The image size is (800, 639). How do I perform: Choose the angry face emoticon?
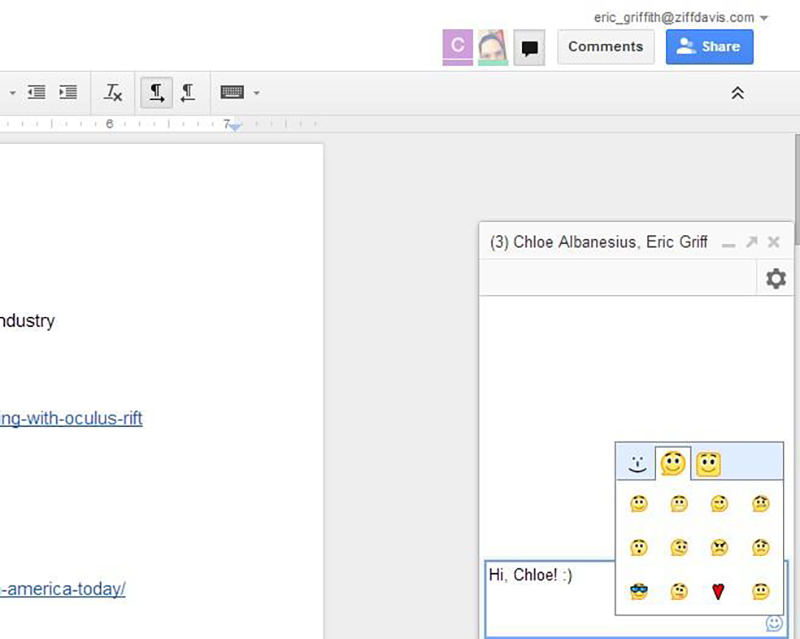(717, 548)
